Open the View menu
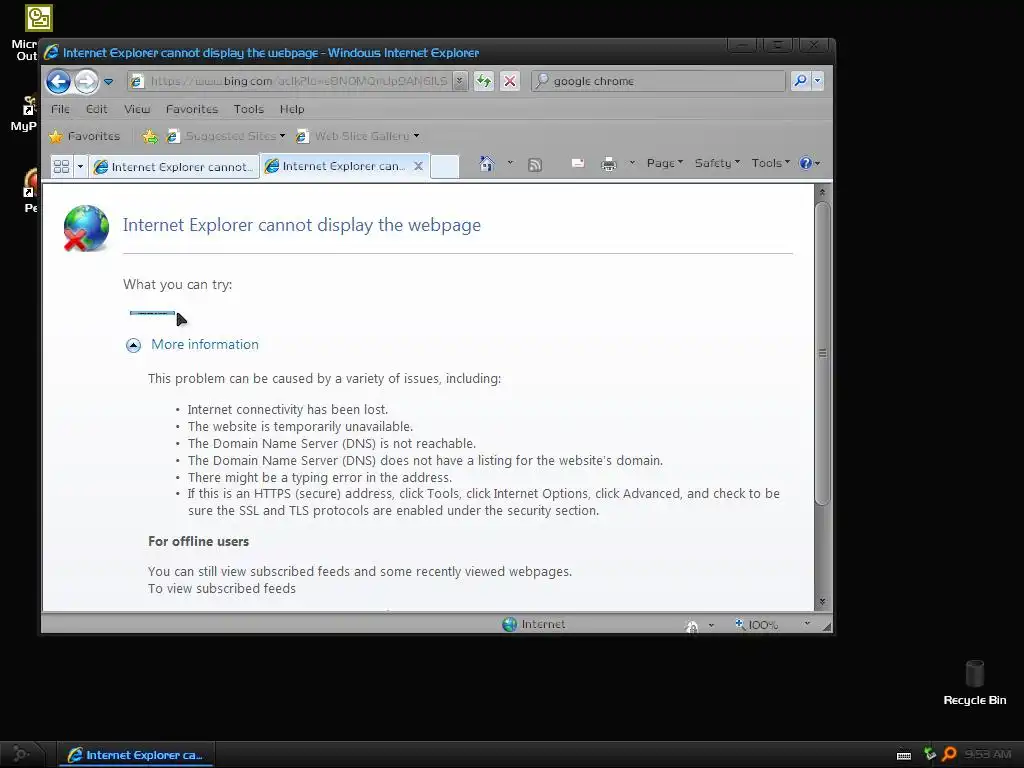Image resolution: width=1024 pixels, height=768 pixels. click(137, 109)
